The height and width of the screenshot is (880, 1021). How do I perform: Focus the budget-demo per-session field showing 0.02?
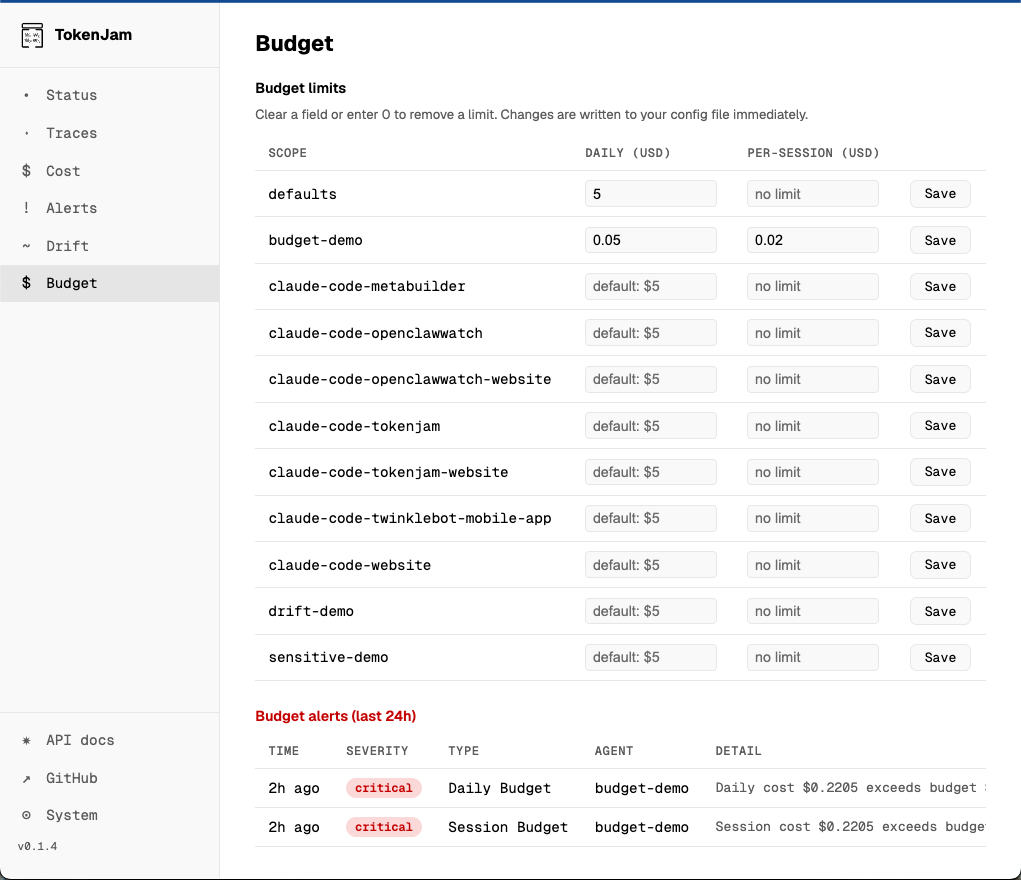[813, 240]
